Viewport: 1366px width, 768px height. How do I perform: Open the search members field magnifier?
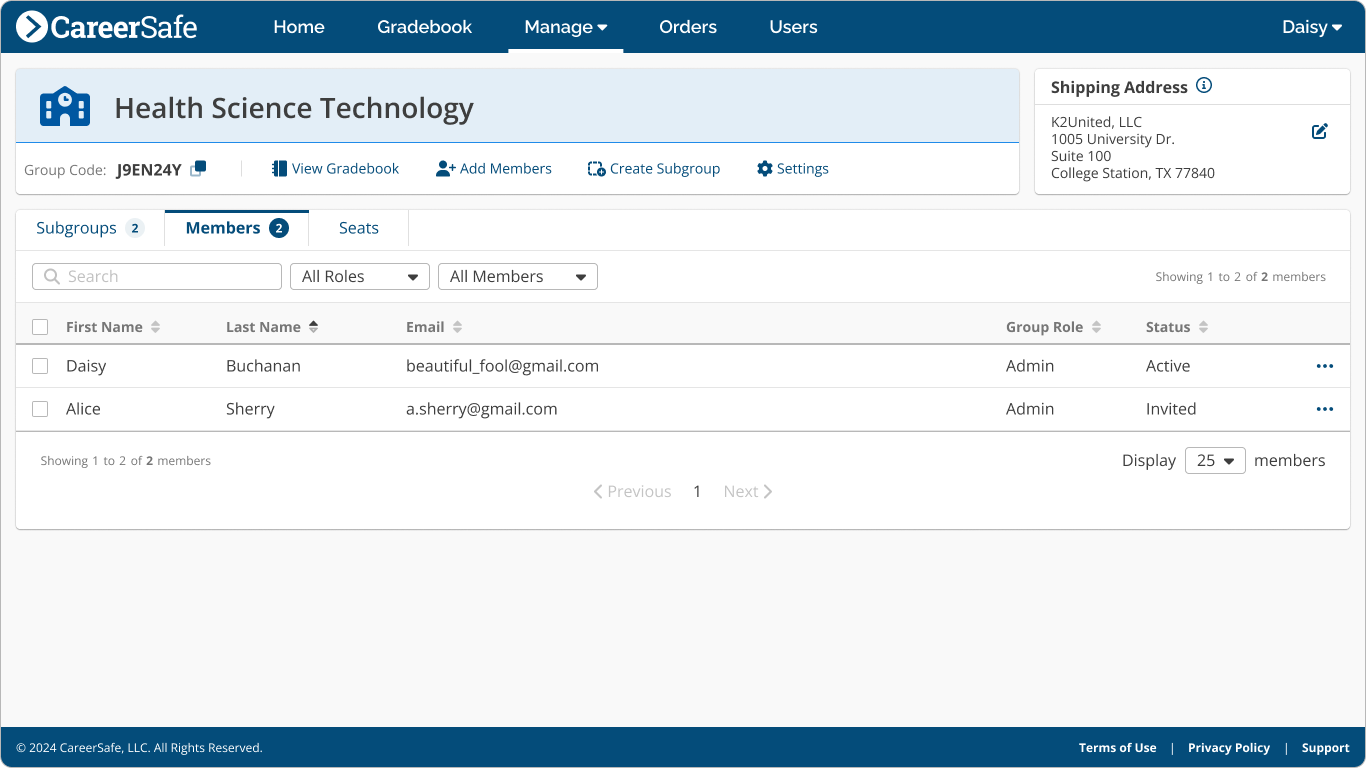point(51,276)
